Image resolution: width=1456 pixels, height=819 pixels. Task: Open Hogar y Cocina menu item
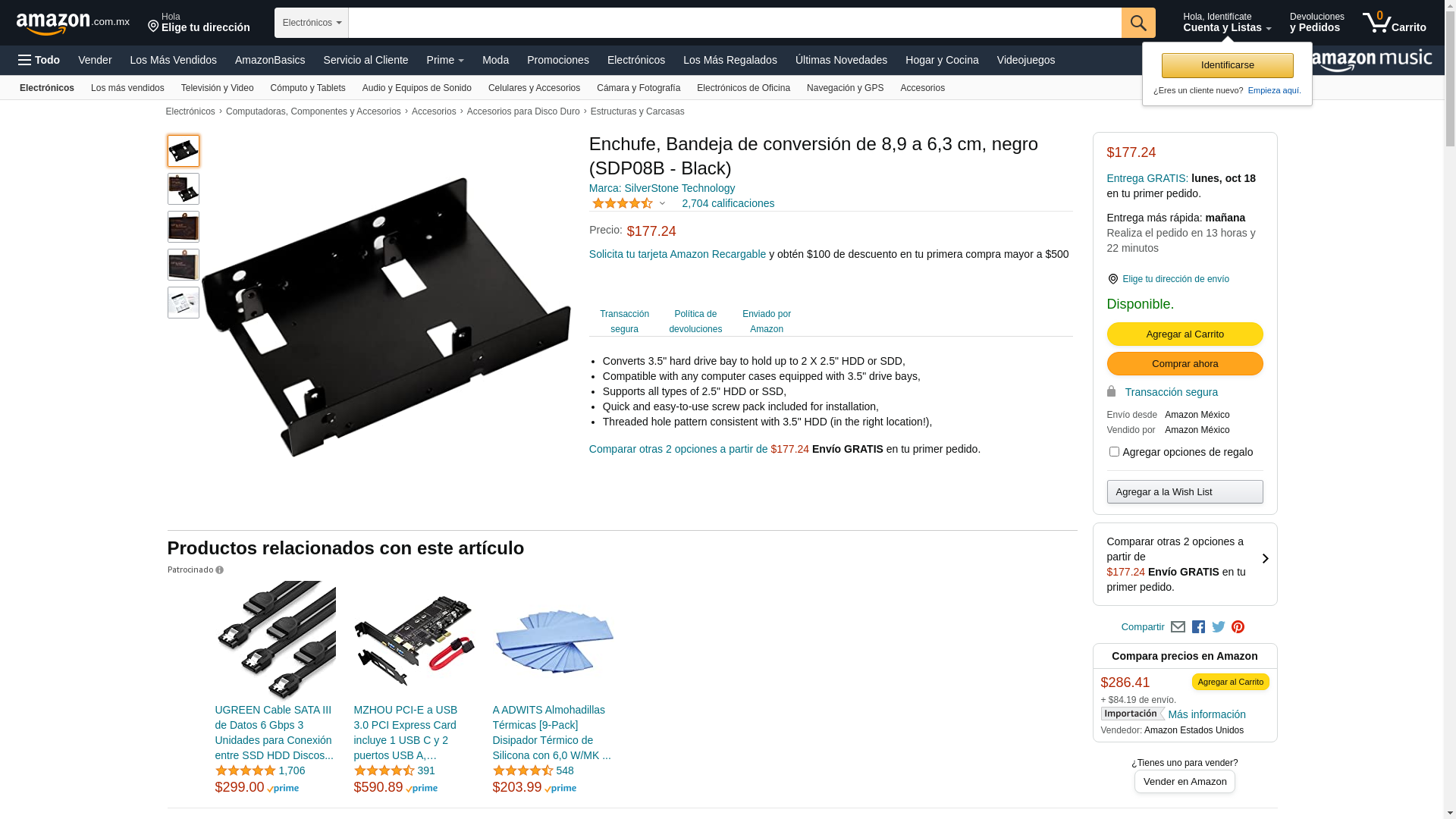(x=942, y=60)
